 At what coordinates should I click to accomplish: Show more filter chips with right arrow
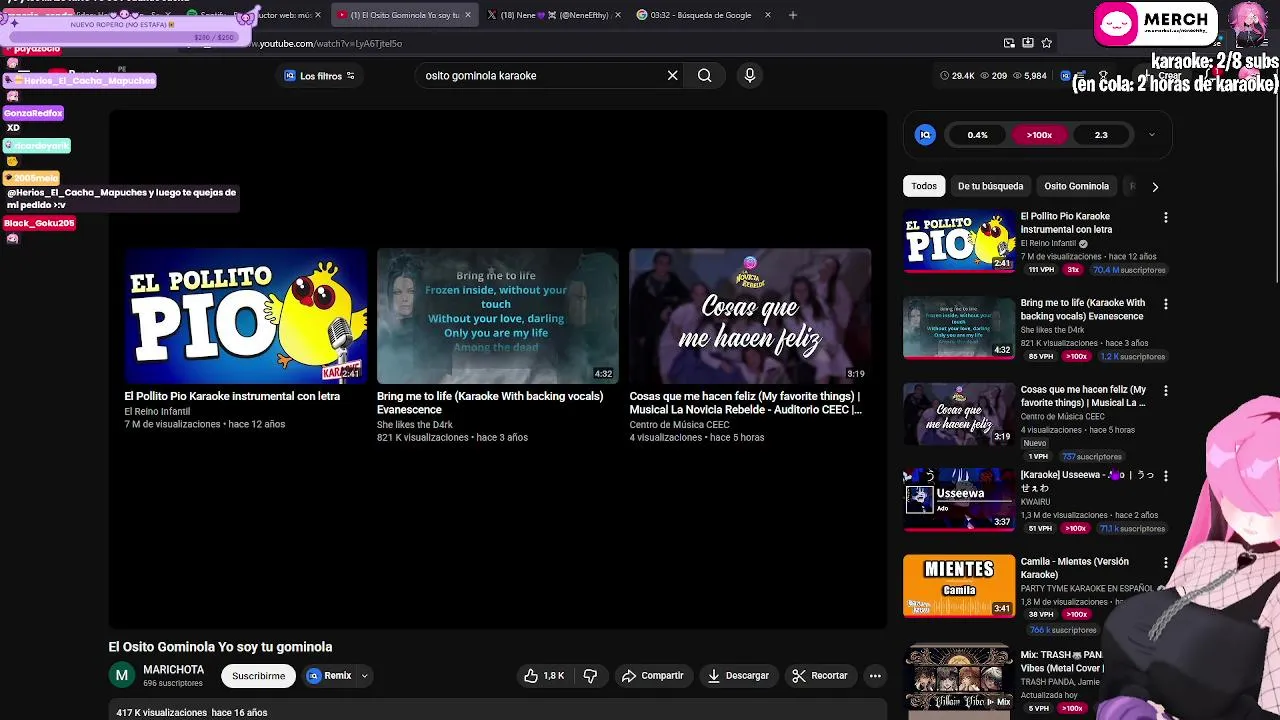point(1155,187)
